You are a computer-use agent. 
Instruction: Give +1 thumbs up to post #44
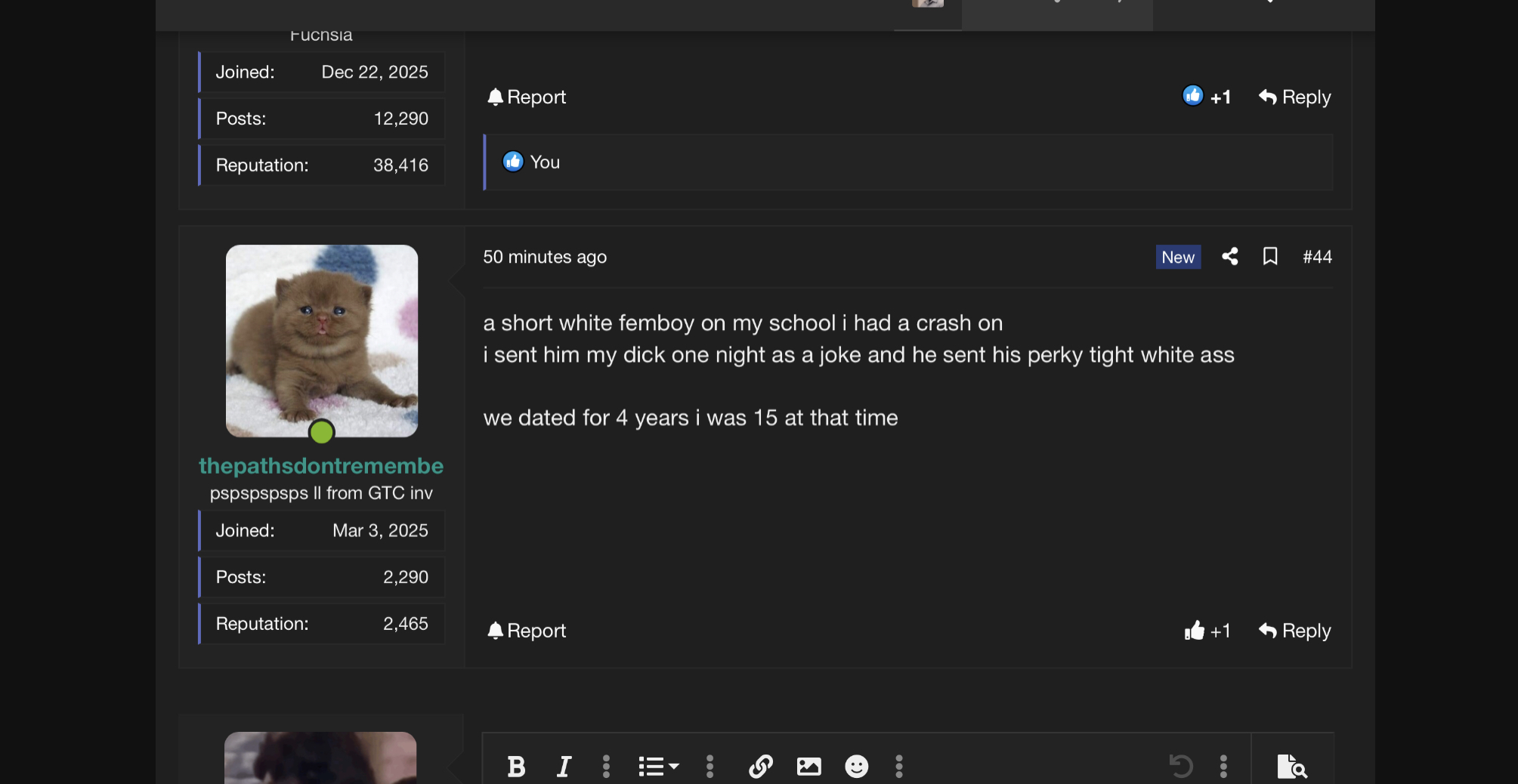(x=1207, y=631)
